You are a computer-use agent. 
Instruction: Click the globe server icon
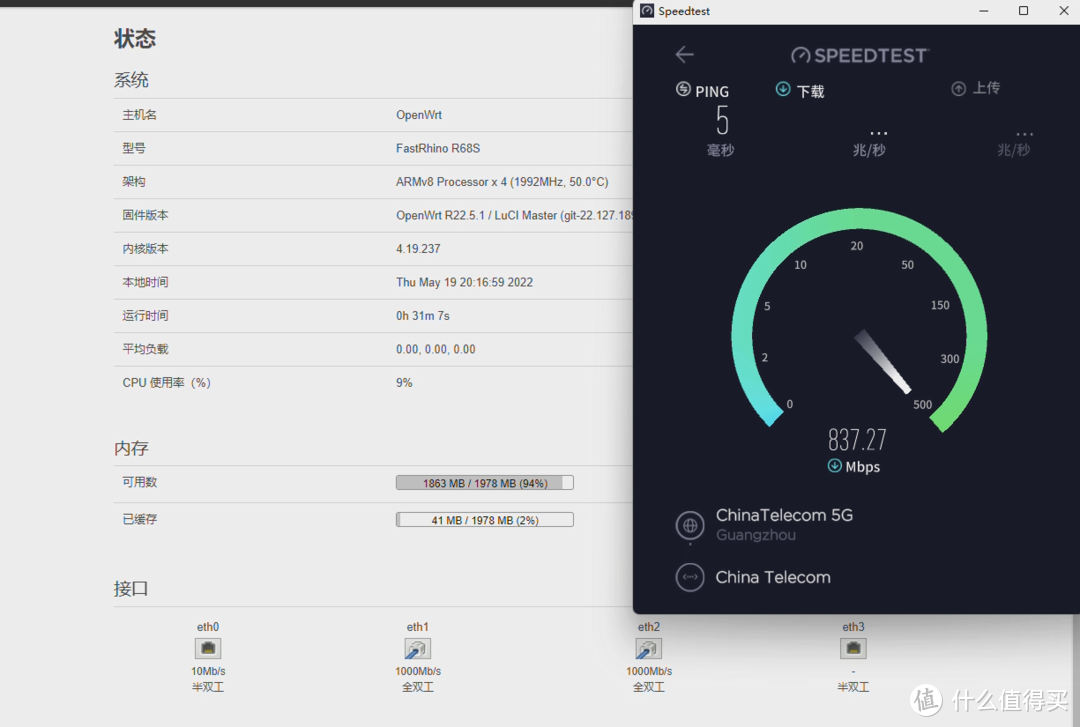click(x=689, y=525)
